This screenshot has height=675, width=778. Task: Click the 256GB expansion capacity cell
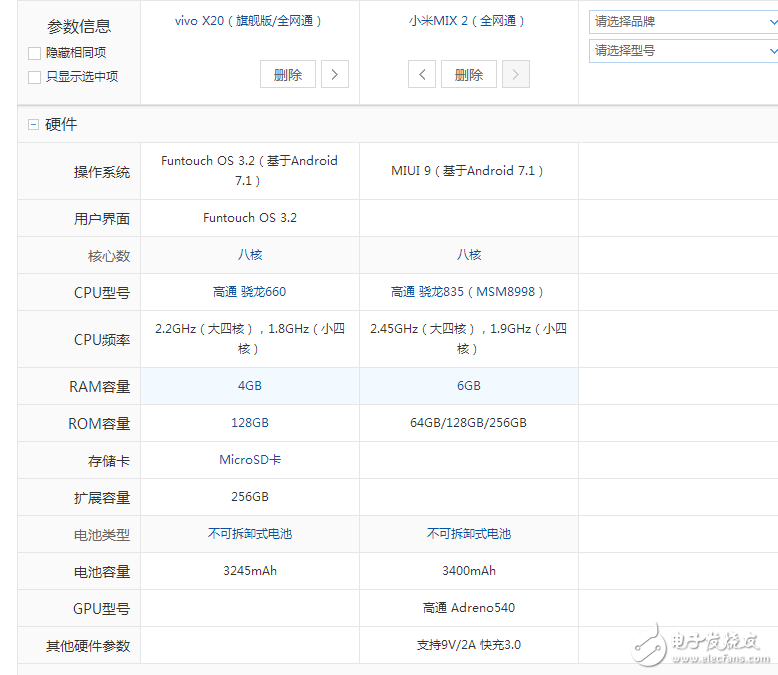coord(250,497)
